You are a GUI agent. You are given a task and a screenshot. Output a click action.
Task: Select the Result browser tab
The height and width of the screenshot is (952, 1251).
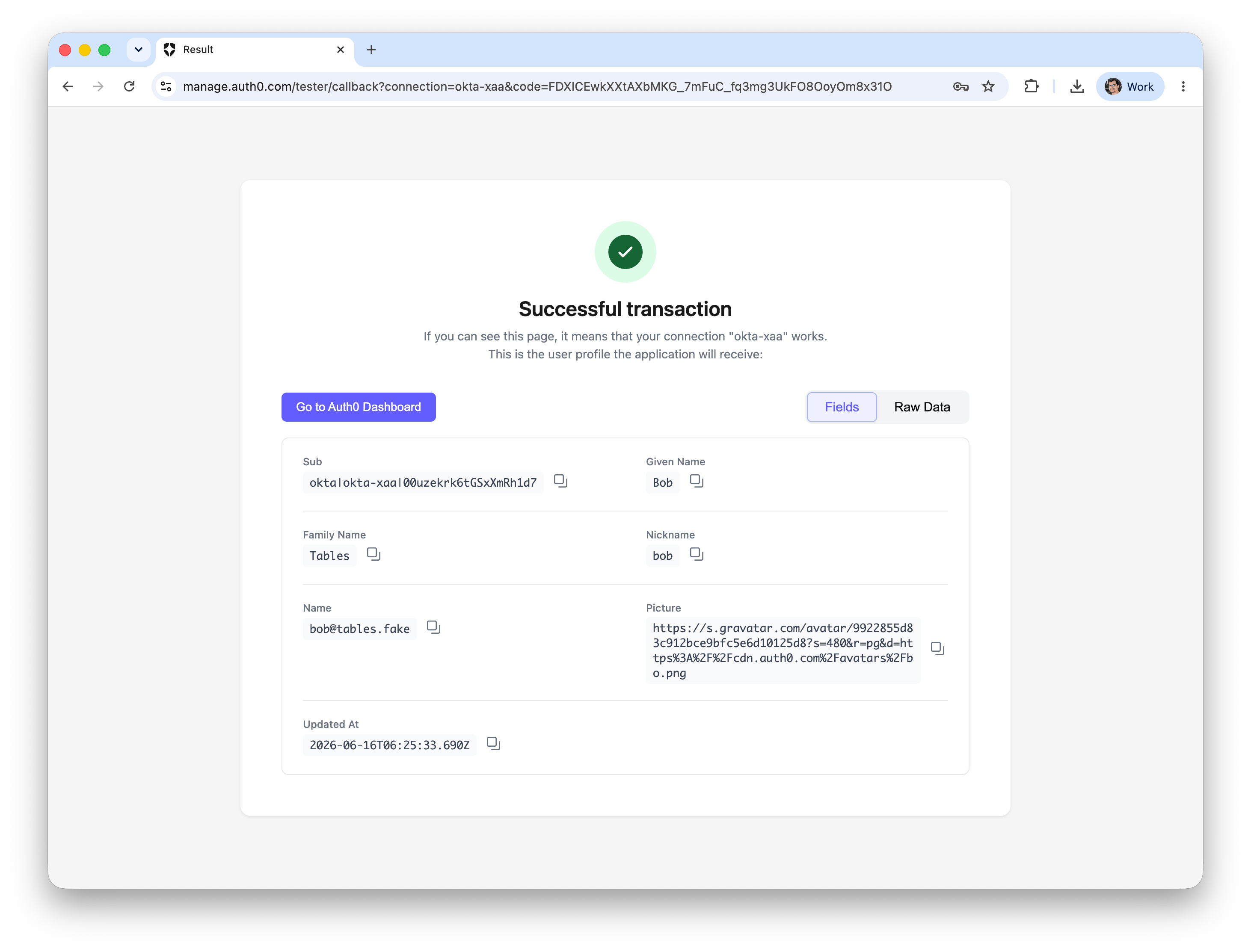click(x=255, y=50)
